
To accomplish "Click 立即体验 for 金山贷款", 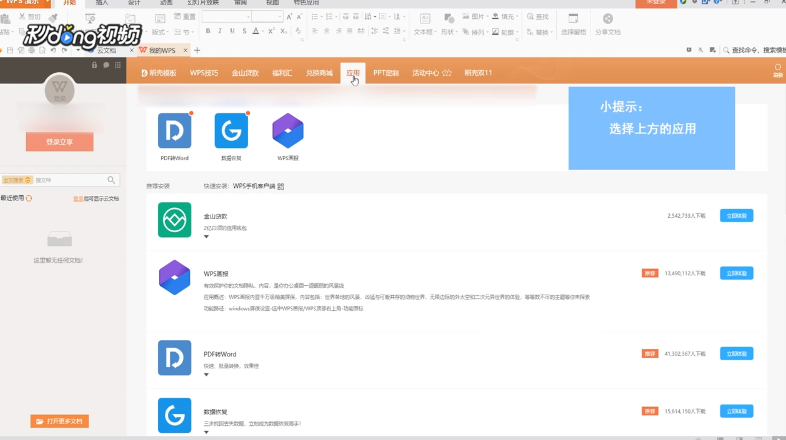I will [x=736, y=215].
